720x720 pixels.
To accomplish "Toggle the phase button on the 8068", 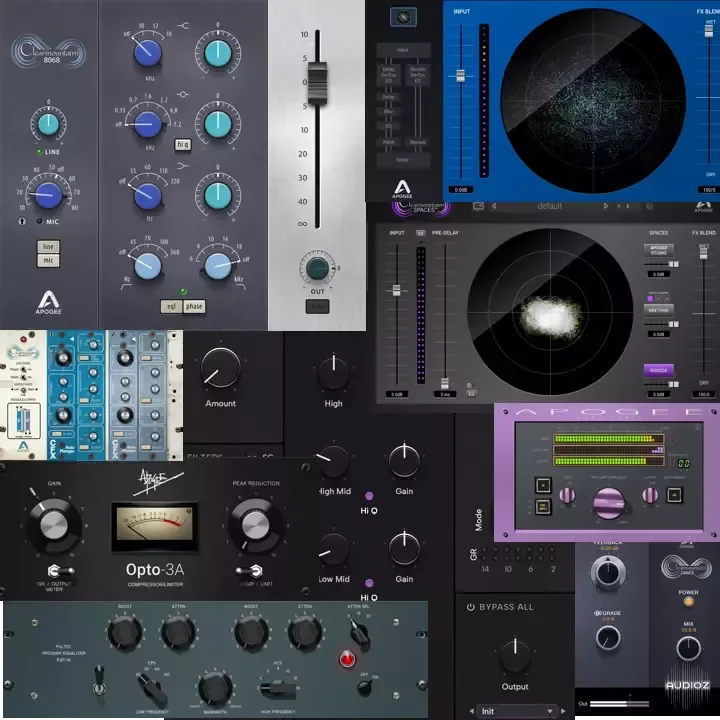I will pyautogui.click(x=194, y=306).
